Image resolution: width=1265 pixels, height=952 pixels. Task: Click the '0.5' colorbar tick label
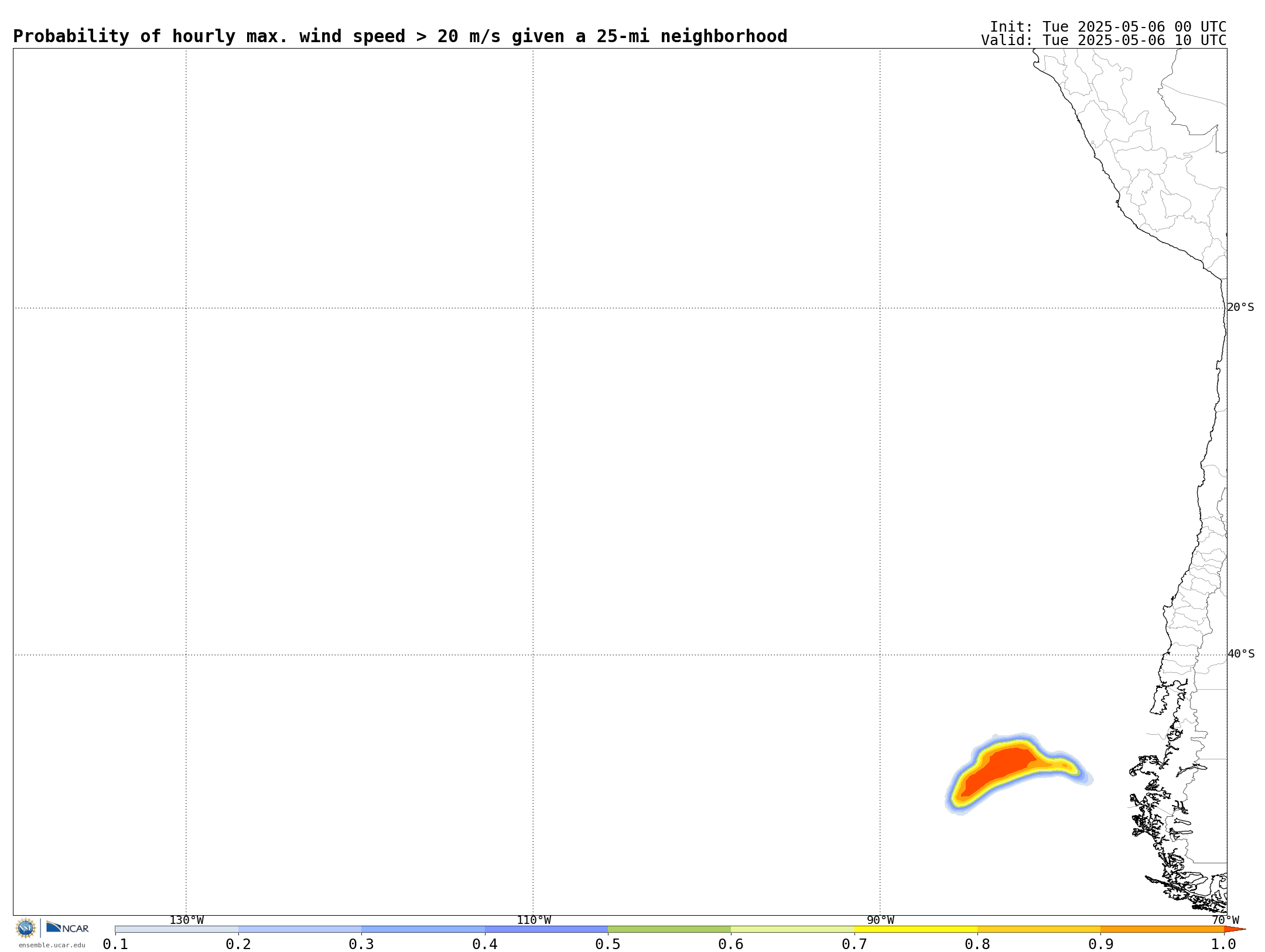tap(608, 944)
